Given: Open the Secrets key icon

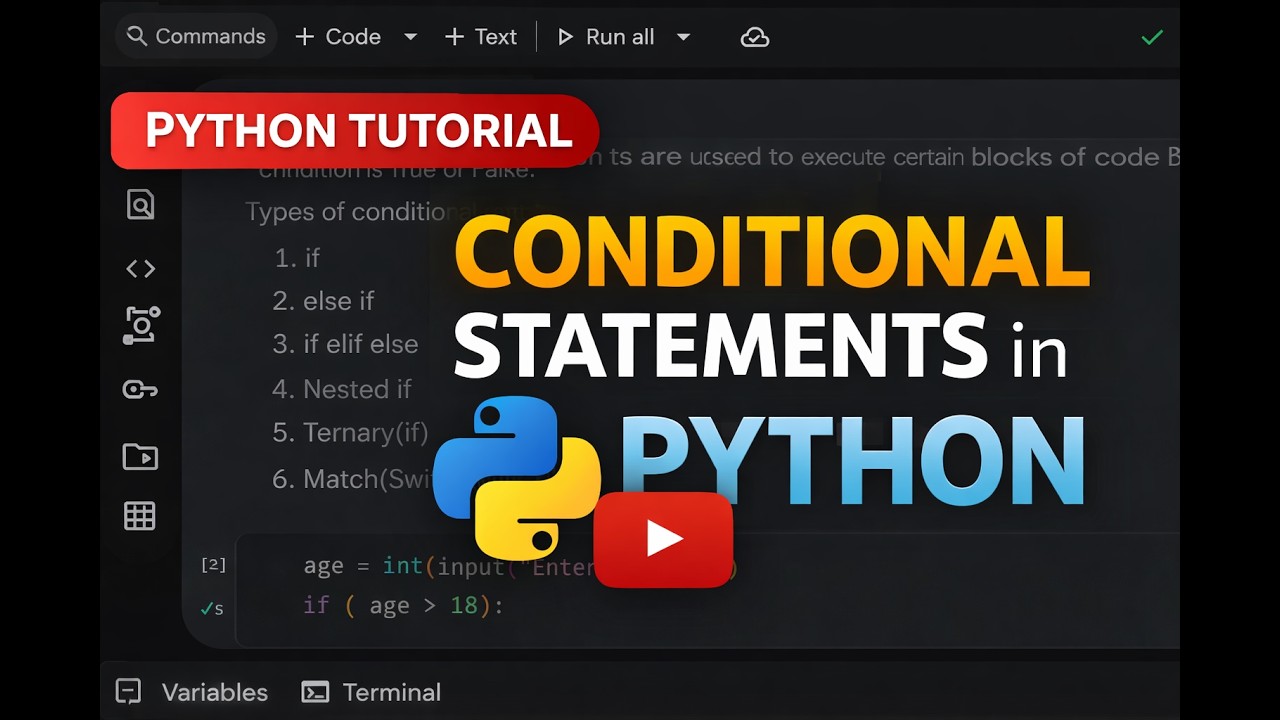Looking at the screenshot, I should point(140,389).
